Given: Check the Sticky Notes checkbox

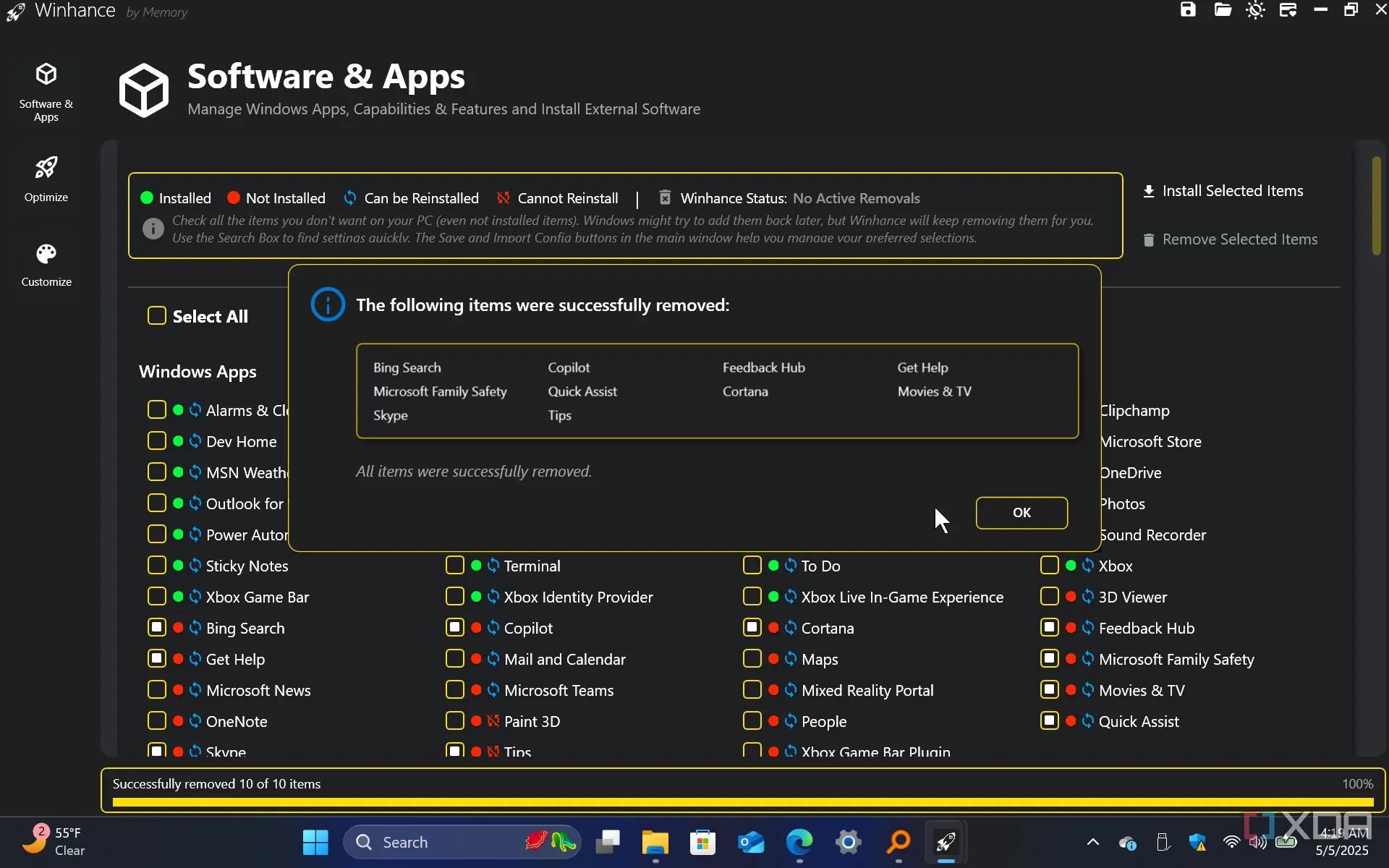Looking at the screenshot, I should point(157,566).
